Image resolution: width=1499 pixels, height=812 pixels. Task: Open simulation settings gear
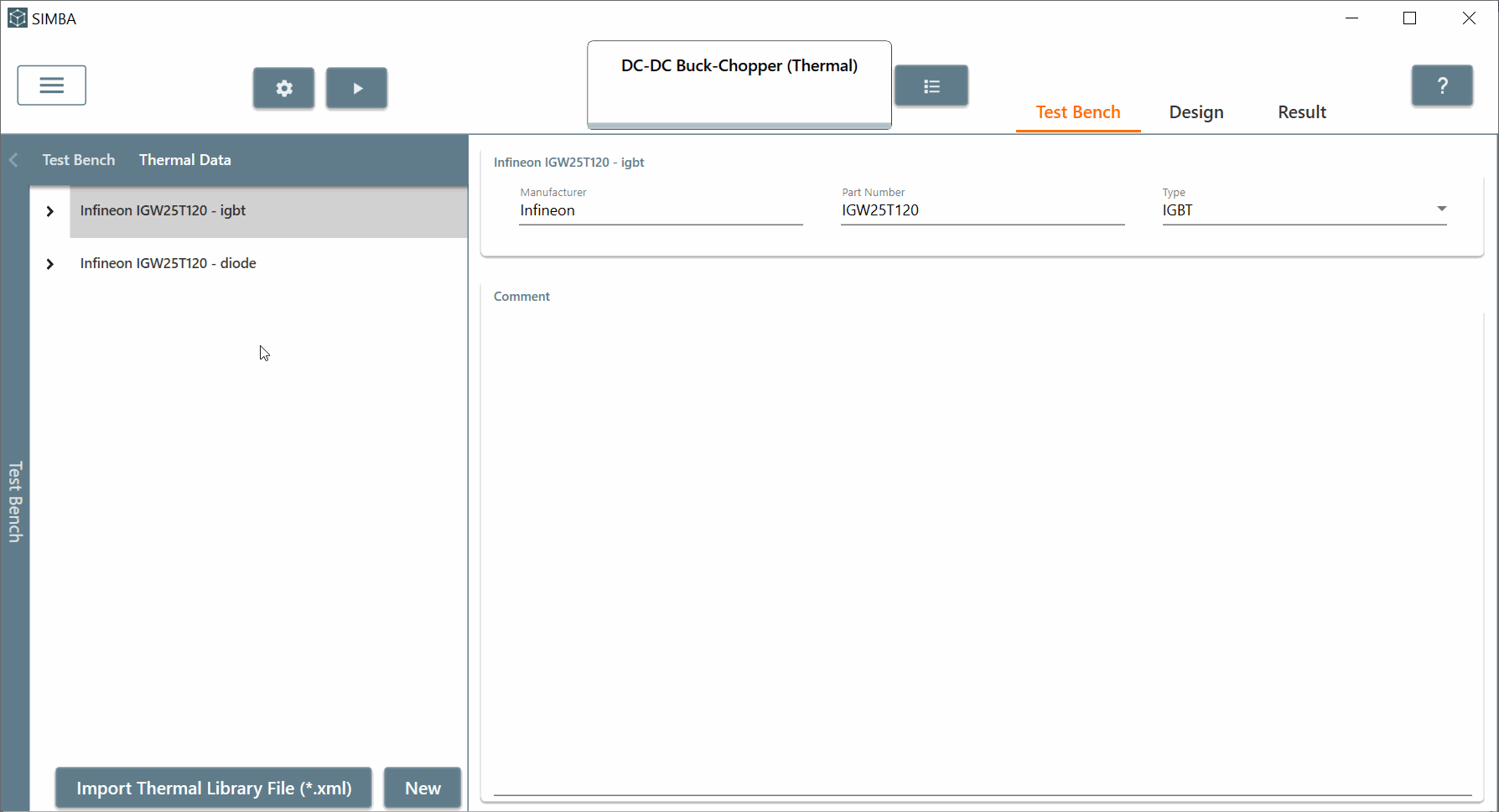pyautogui.click(x=284, y=88)
